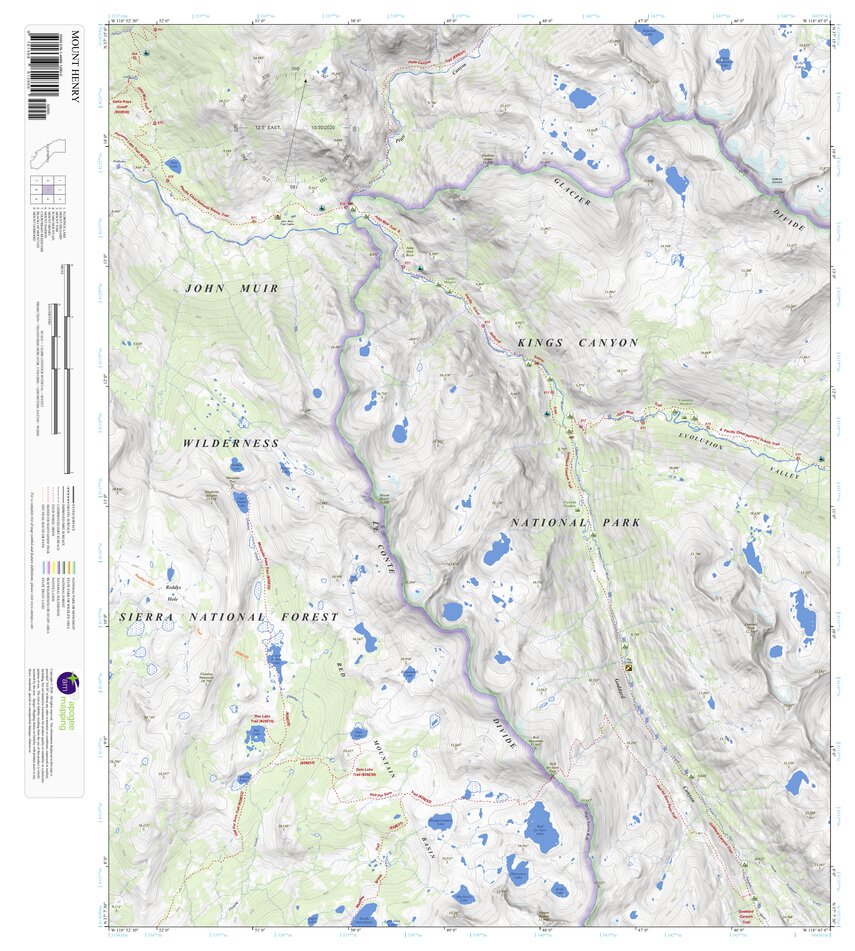Image resolution: width=855 pixels, height=951 pixels.
Task: Select the highlighted Mount Henry index grid square
Action: (x=49, y=188)
